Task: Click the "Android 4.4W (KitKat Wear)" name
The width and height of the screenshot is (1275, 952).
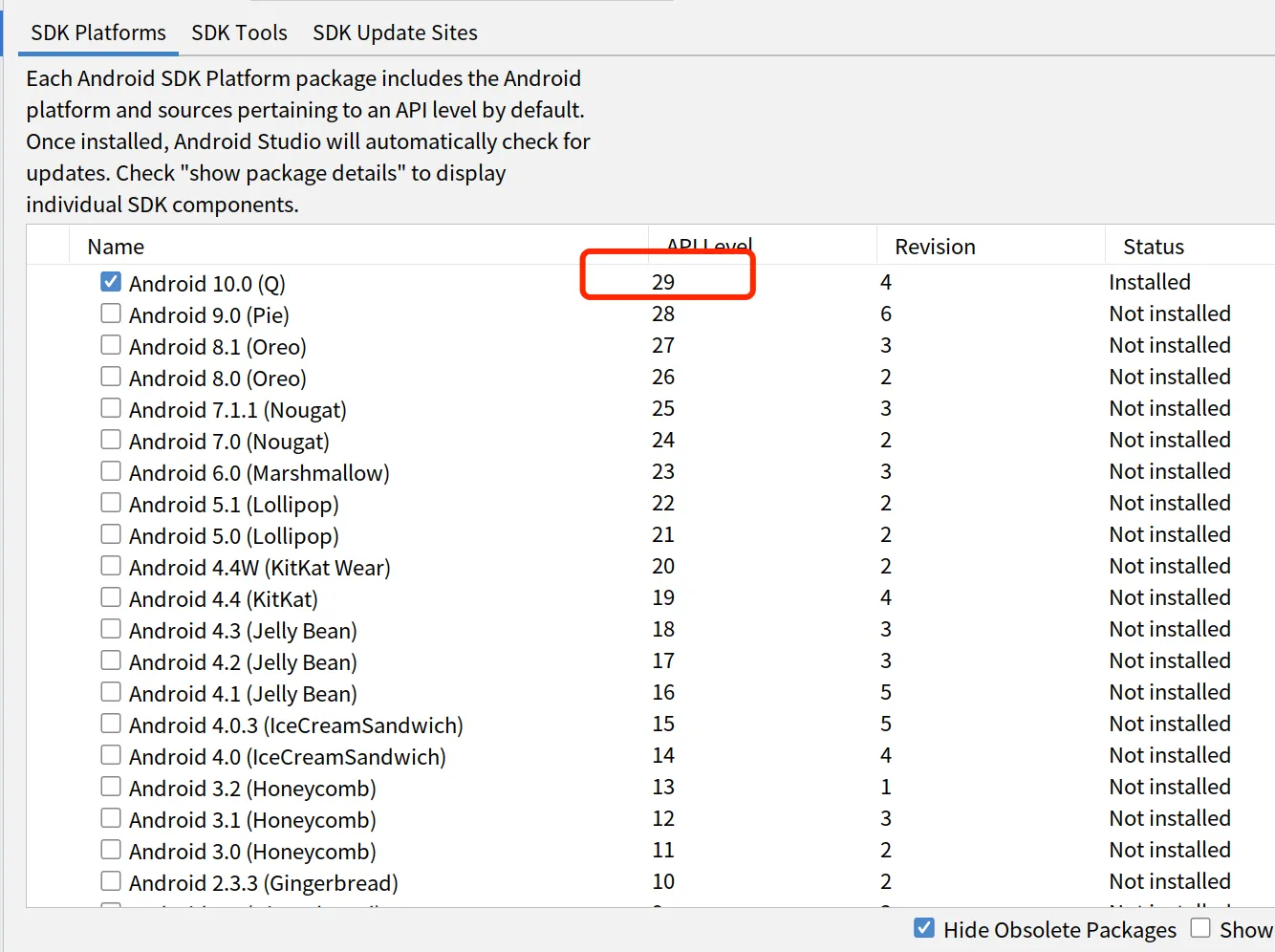Action: click(260, 568)
